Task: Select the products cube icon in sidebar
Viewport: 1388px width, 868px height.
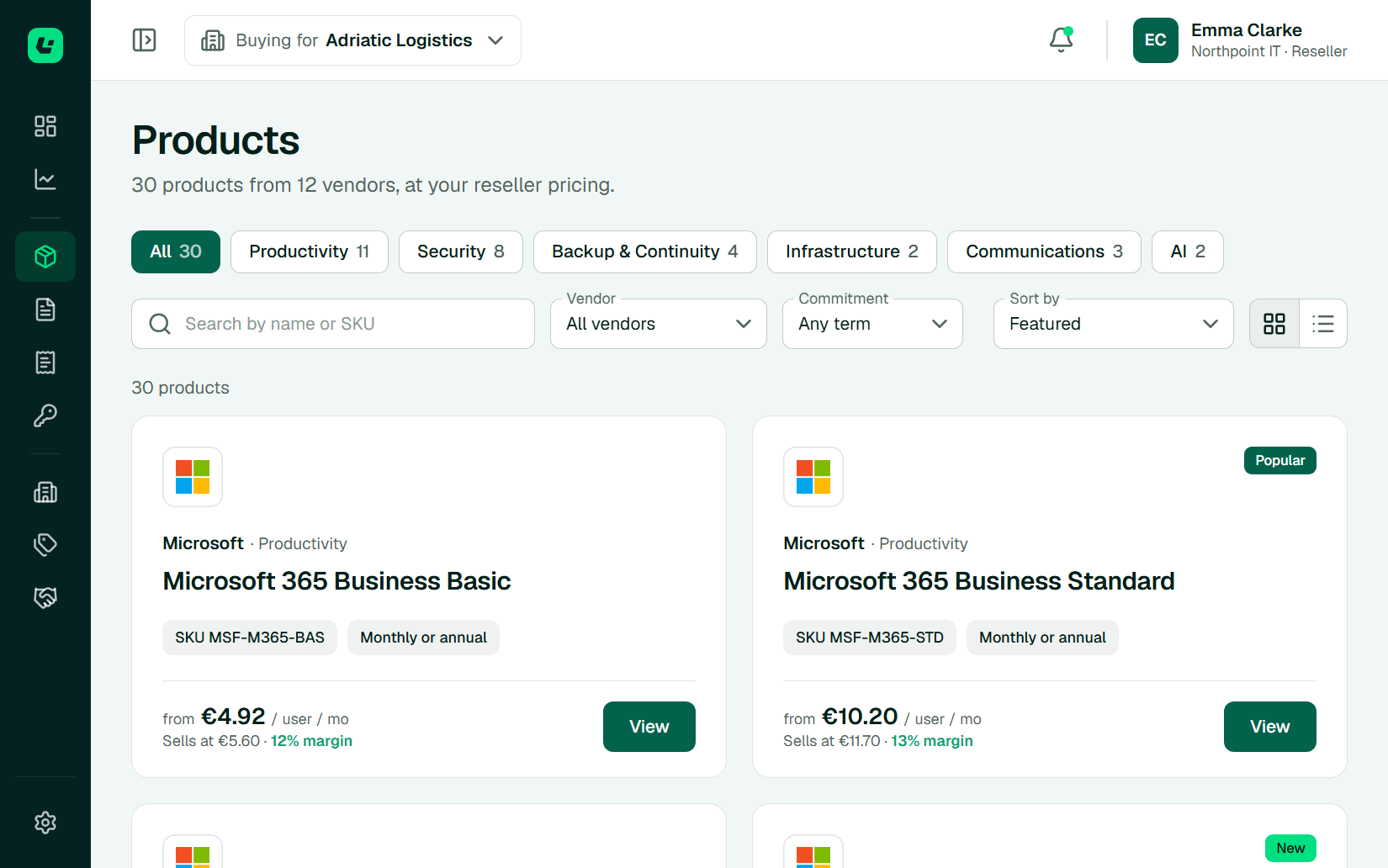Action: (x=45, y=257)
